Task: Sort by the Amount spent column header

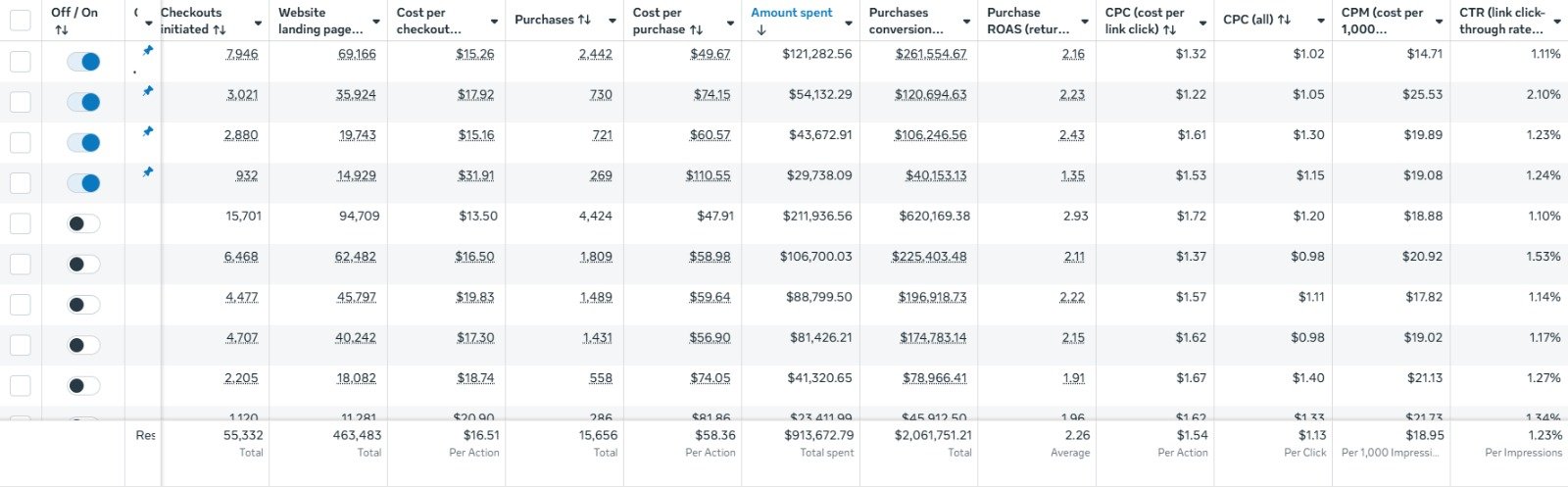Action: coord(791,13)
